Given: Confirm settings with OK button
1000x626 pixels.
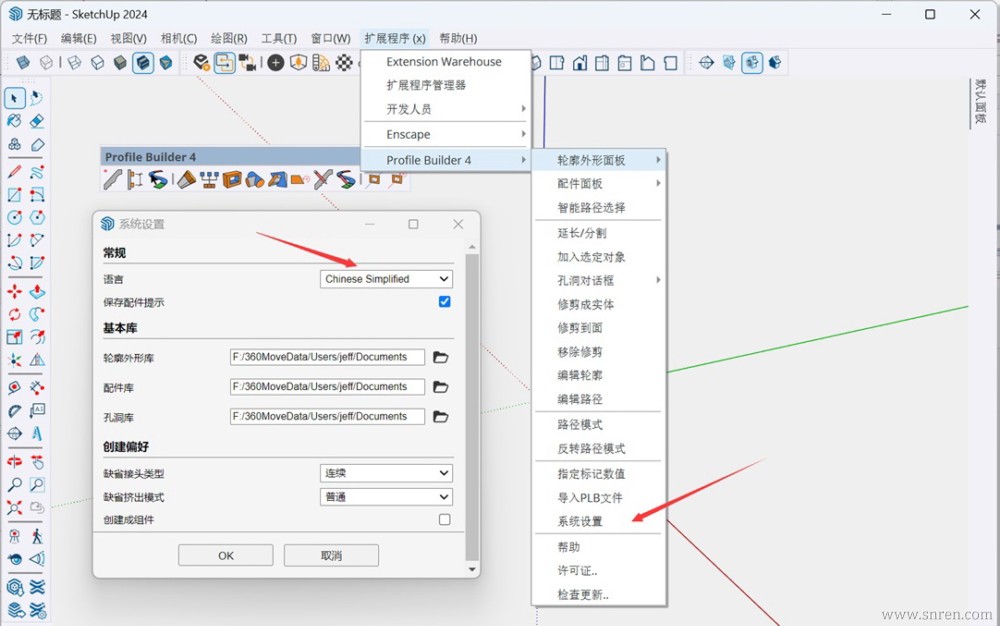Looking at the screenshot, I should point(226,555).
